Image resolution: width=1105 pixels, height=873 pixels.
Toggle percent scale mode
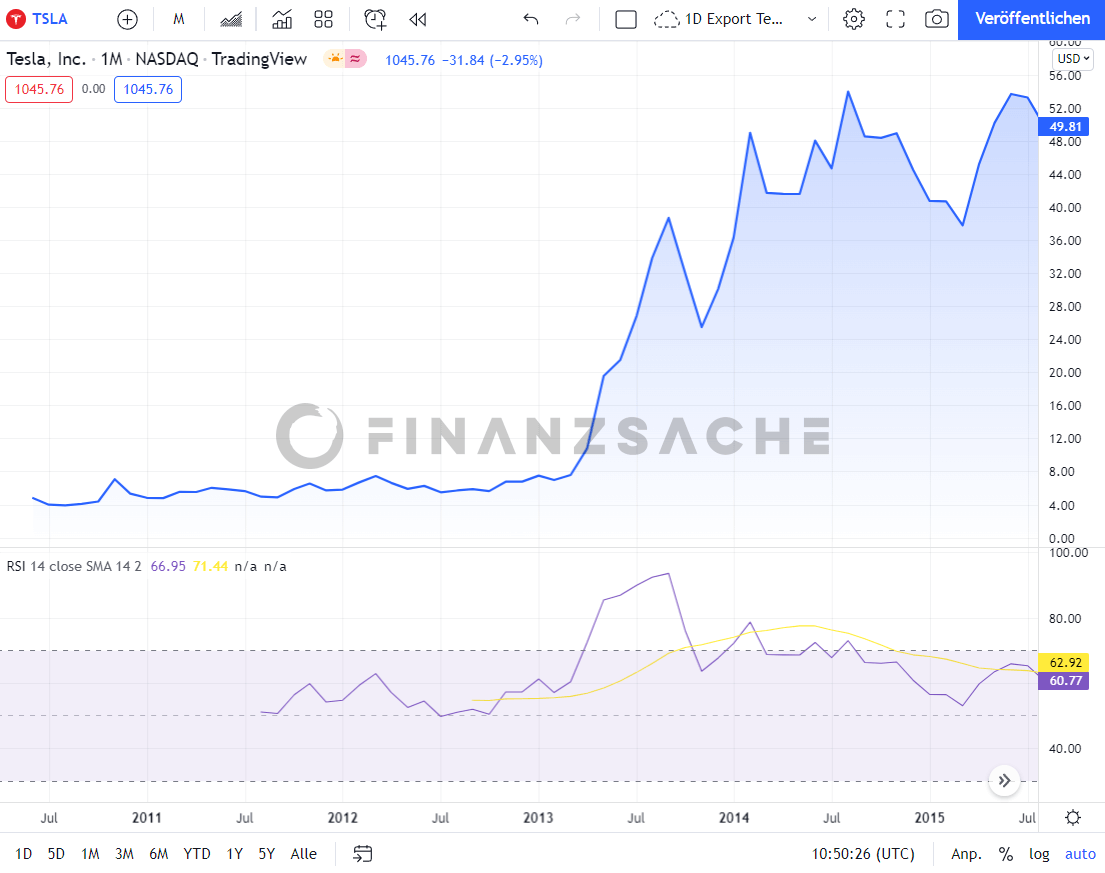(1006, 854)
